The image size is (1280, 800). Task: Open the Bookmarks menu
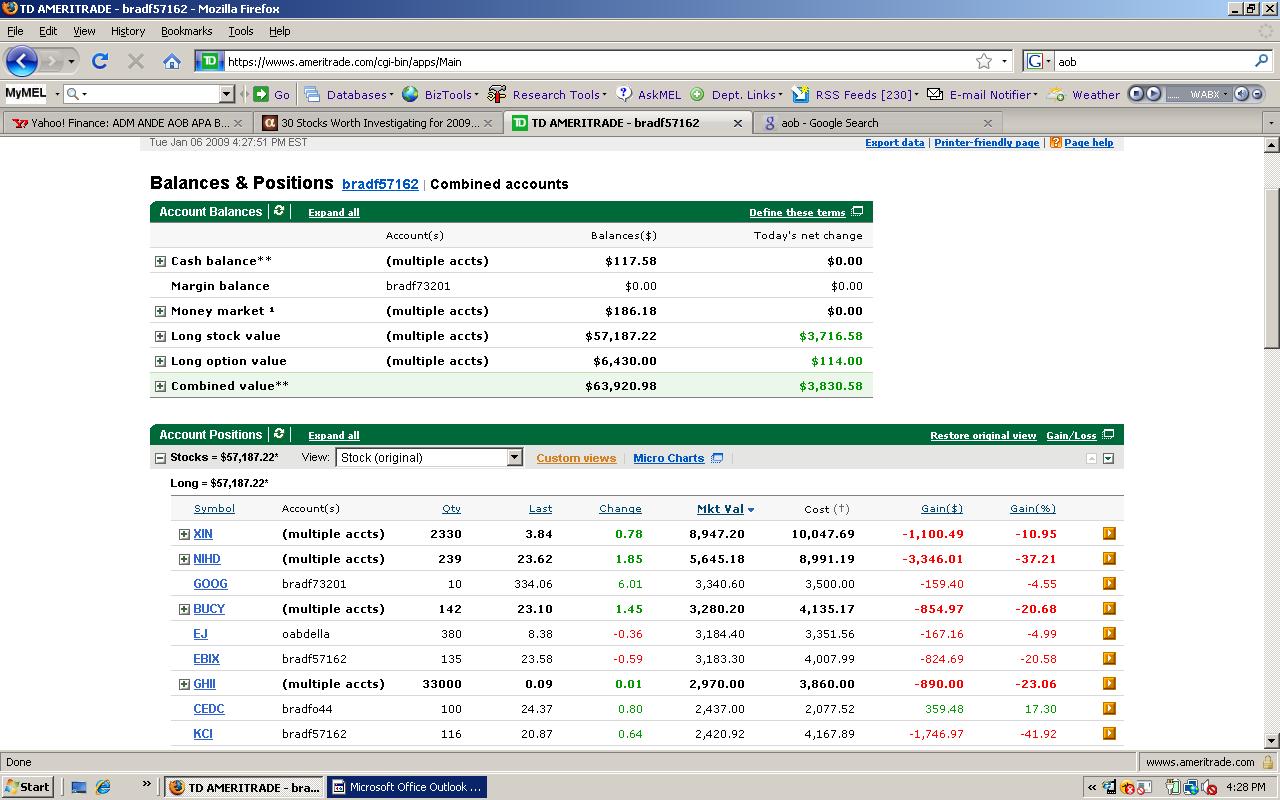186,31
